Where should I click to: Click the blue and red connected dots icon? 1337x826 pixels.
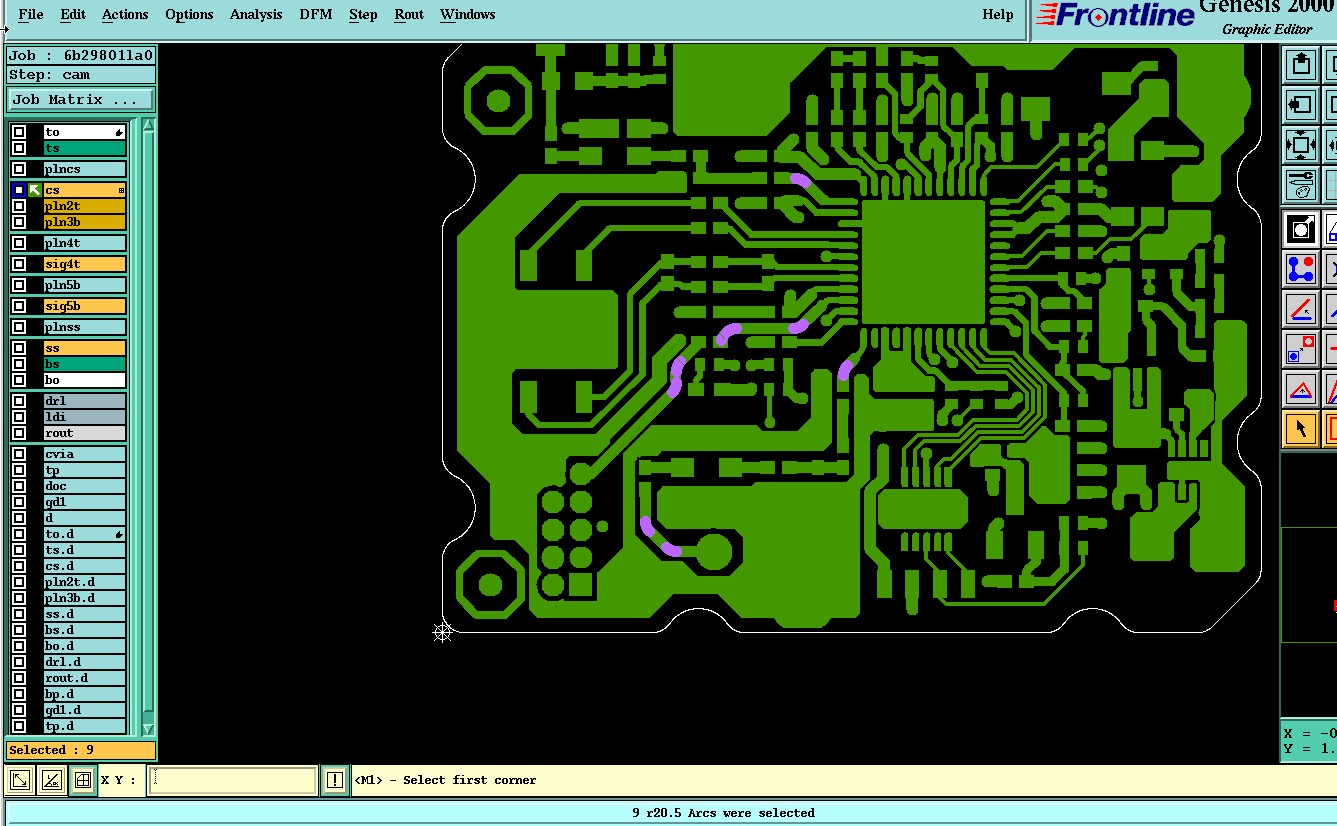[x=1300, y=269]
